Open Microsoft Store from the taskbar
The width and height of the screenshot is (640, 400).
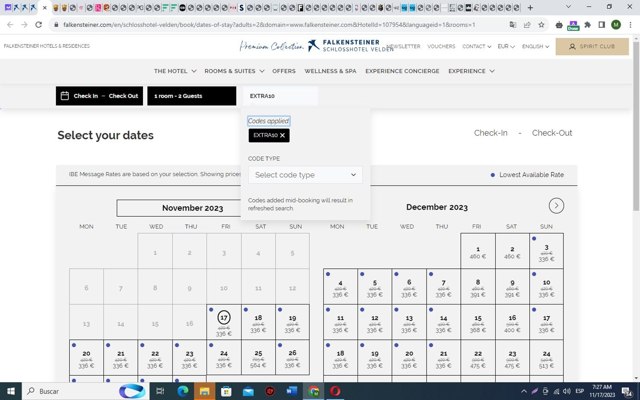coord(226,391)
